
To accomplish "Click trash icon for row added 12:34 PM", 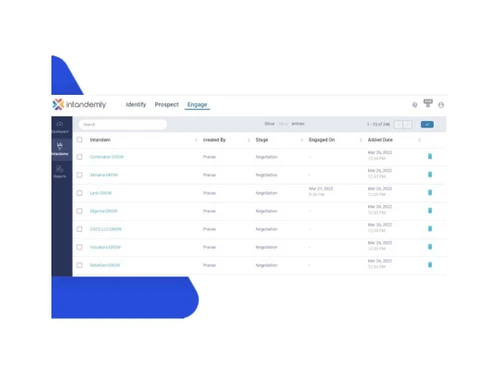I will [x=430, y=156].
